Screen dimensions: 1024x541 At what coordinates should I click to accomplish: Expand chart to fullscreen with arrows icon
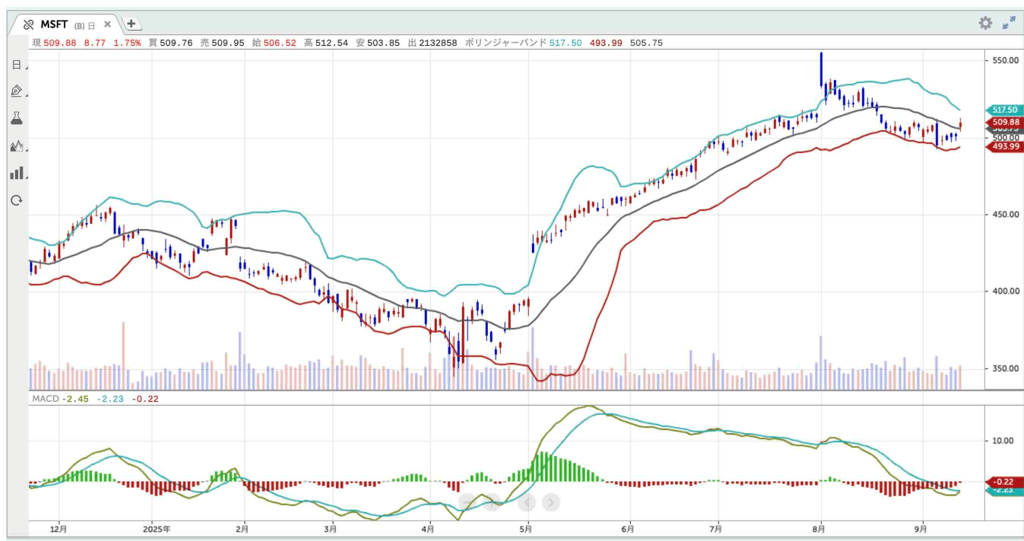(1008, 23)
